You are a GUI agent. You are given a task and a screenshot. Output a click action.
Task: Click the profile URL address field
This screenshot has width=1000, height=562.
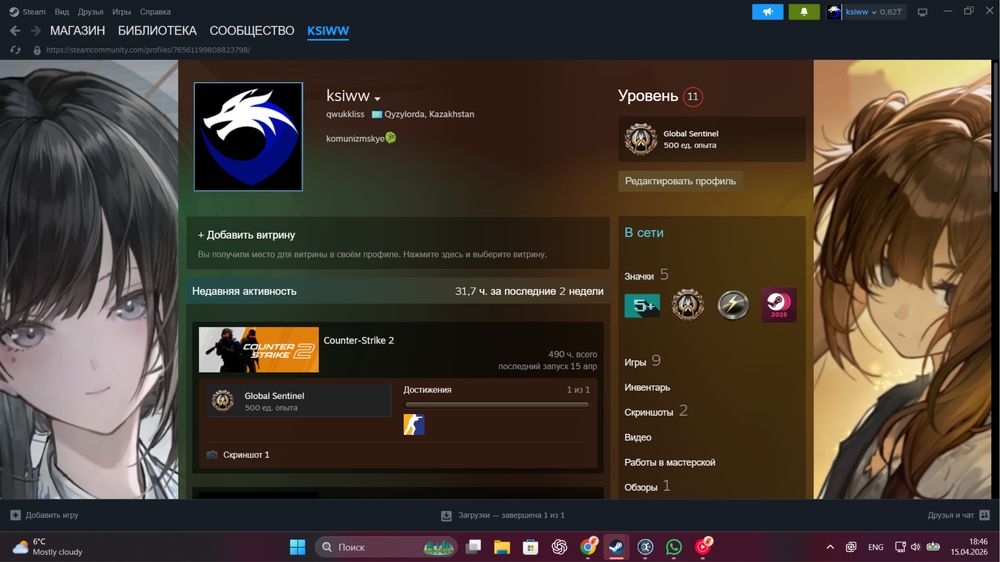[x=148, y=50]
